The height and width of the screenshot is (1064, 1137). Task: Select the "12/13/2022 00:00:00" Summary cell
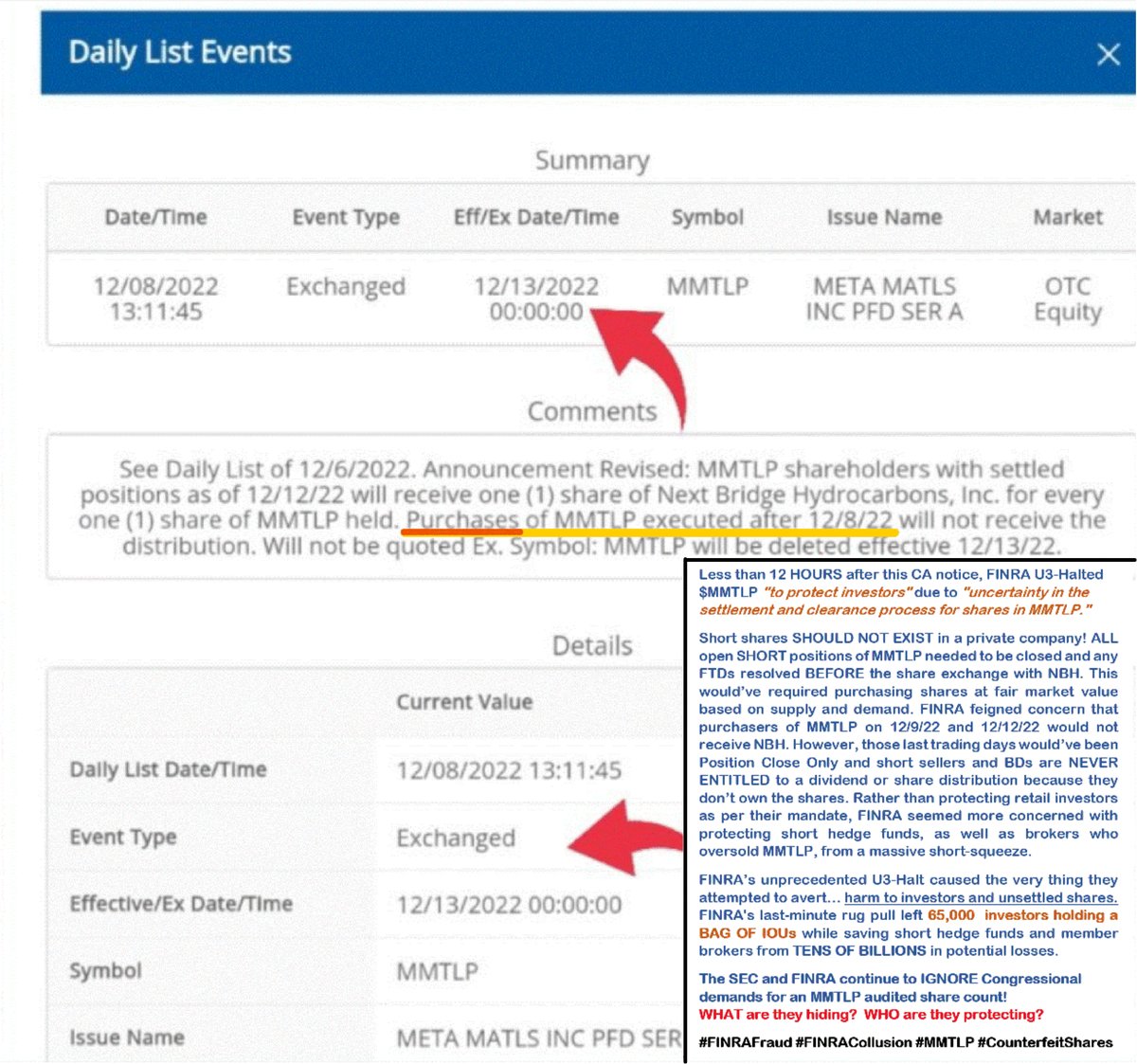coord(536,298)
